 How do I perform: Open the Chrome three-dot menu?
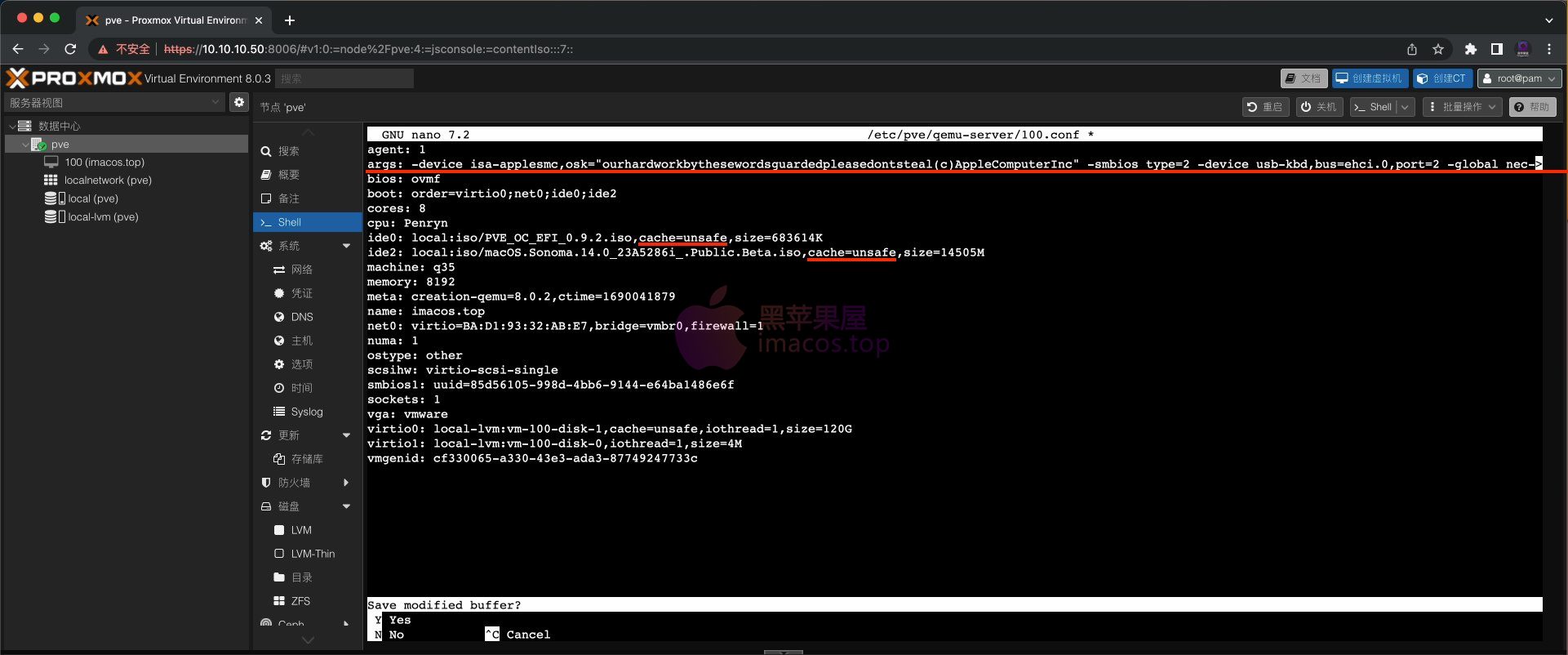click(x=1549, y=49)
